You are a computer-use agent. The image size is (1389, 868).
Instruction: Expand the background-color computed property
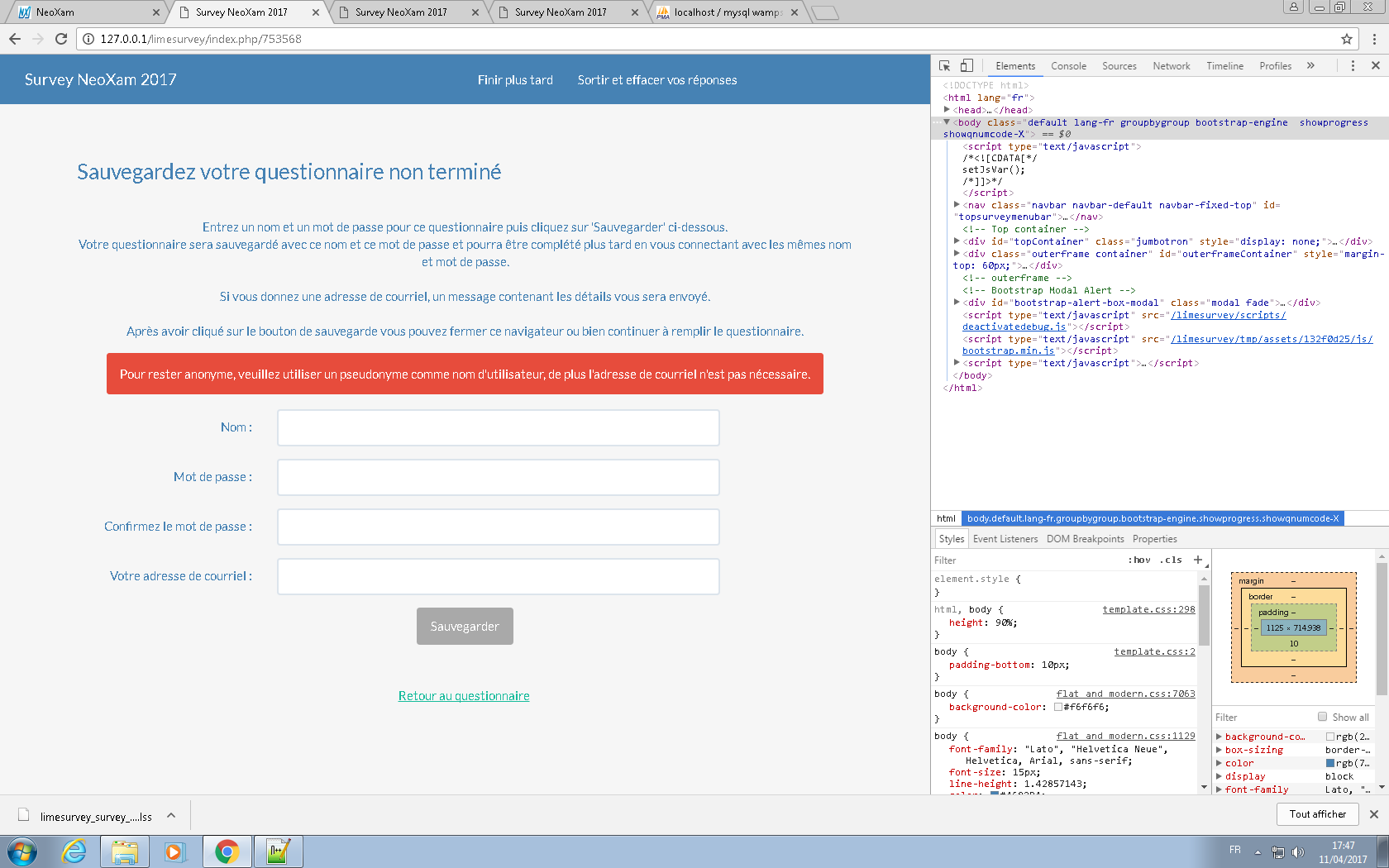click(x=1219, y=737)
